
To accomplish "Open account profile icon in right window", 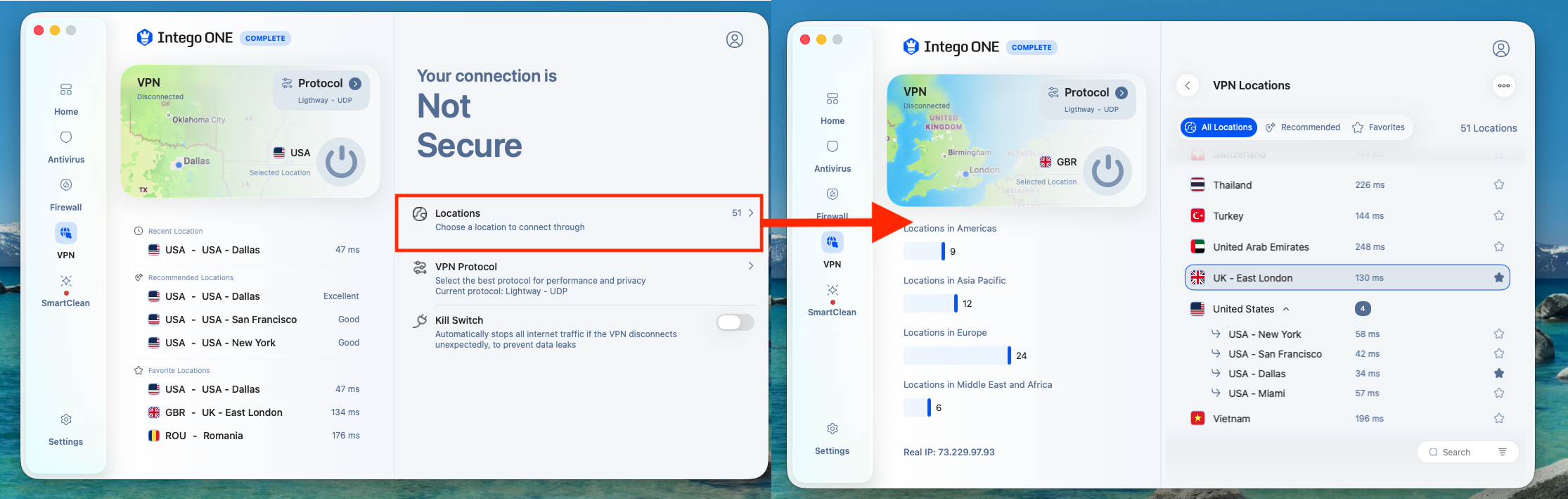I will coord(1500,49).
